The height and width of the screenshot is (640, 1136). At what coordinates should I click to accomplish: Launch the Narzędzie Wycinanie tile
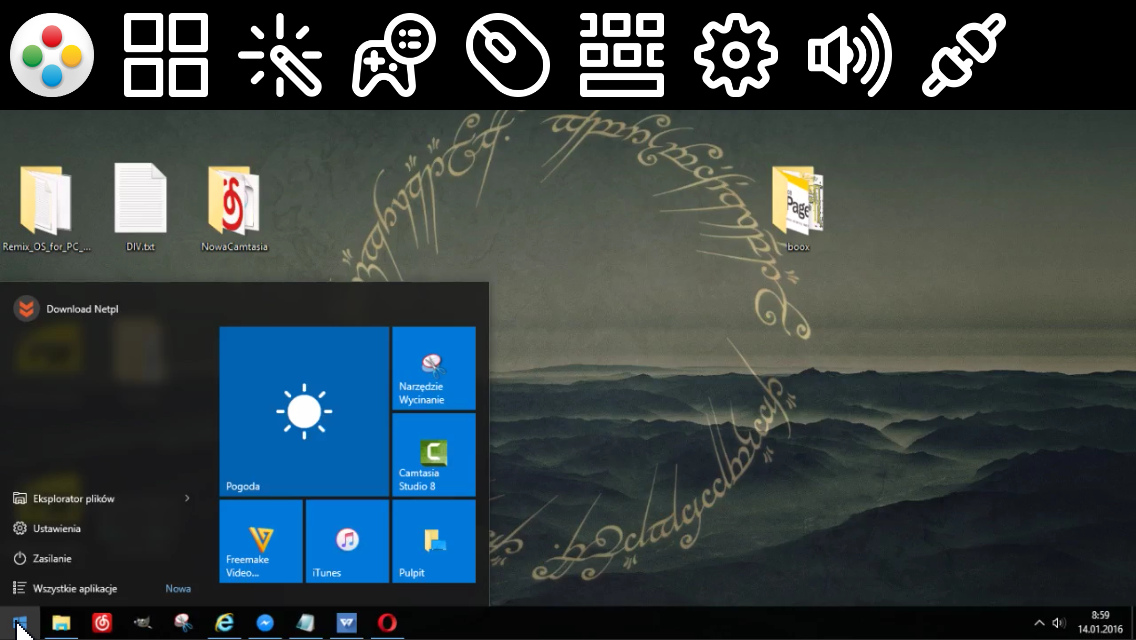click(x=434, y=368)
